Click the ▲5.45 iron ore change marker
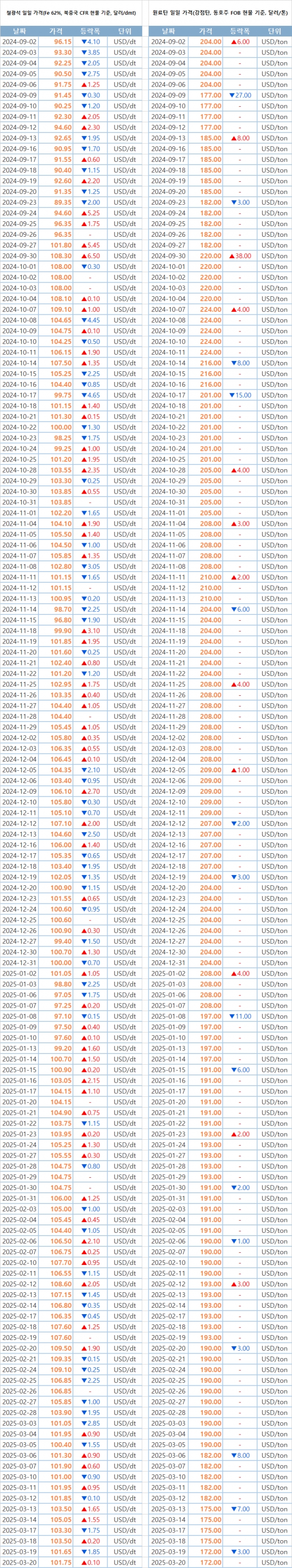This screenshot has height=1568, width=292. click(90, 245)
